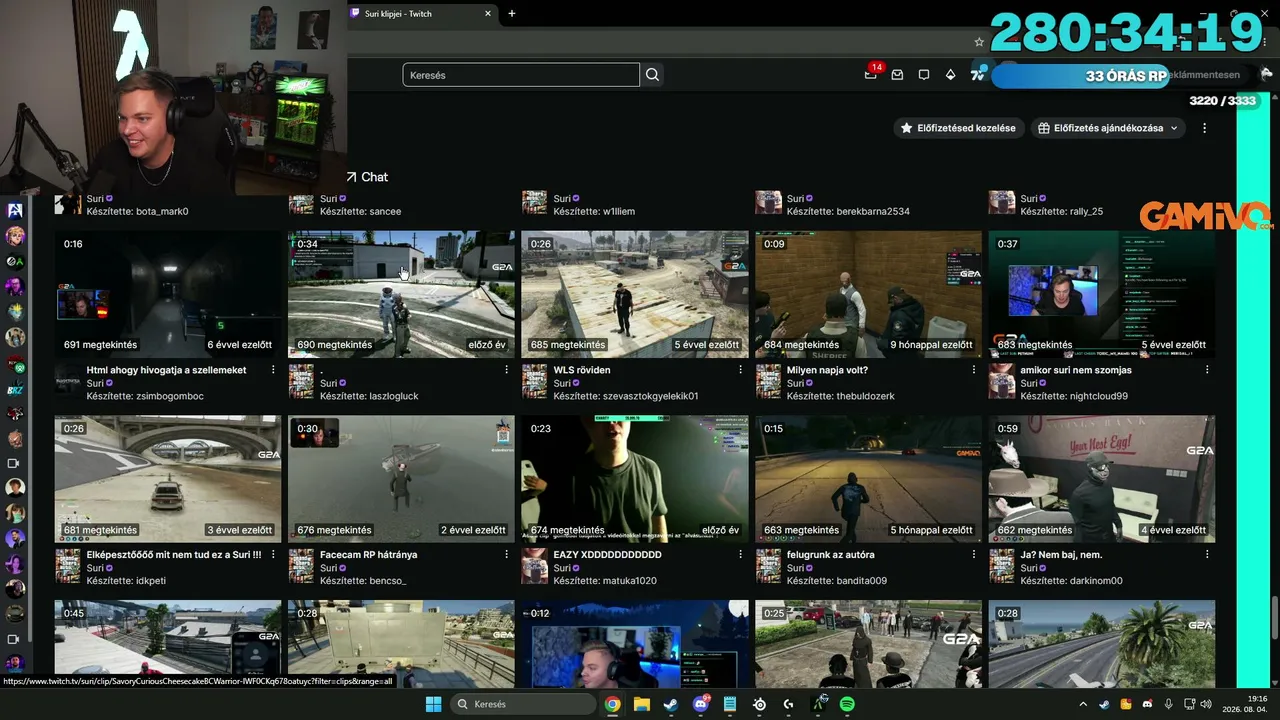Play the 0:34 clip with 690 views
This screenshot has width=1280, height=720.
pyautogui.click(x=401, y=294)
